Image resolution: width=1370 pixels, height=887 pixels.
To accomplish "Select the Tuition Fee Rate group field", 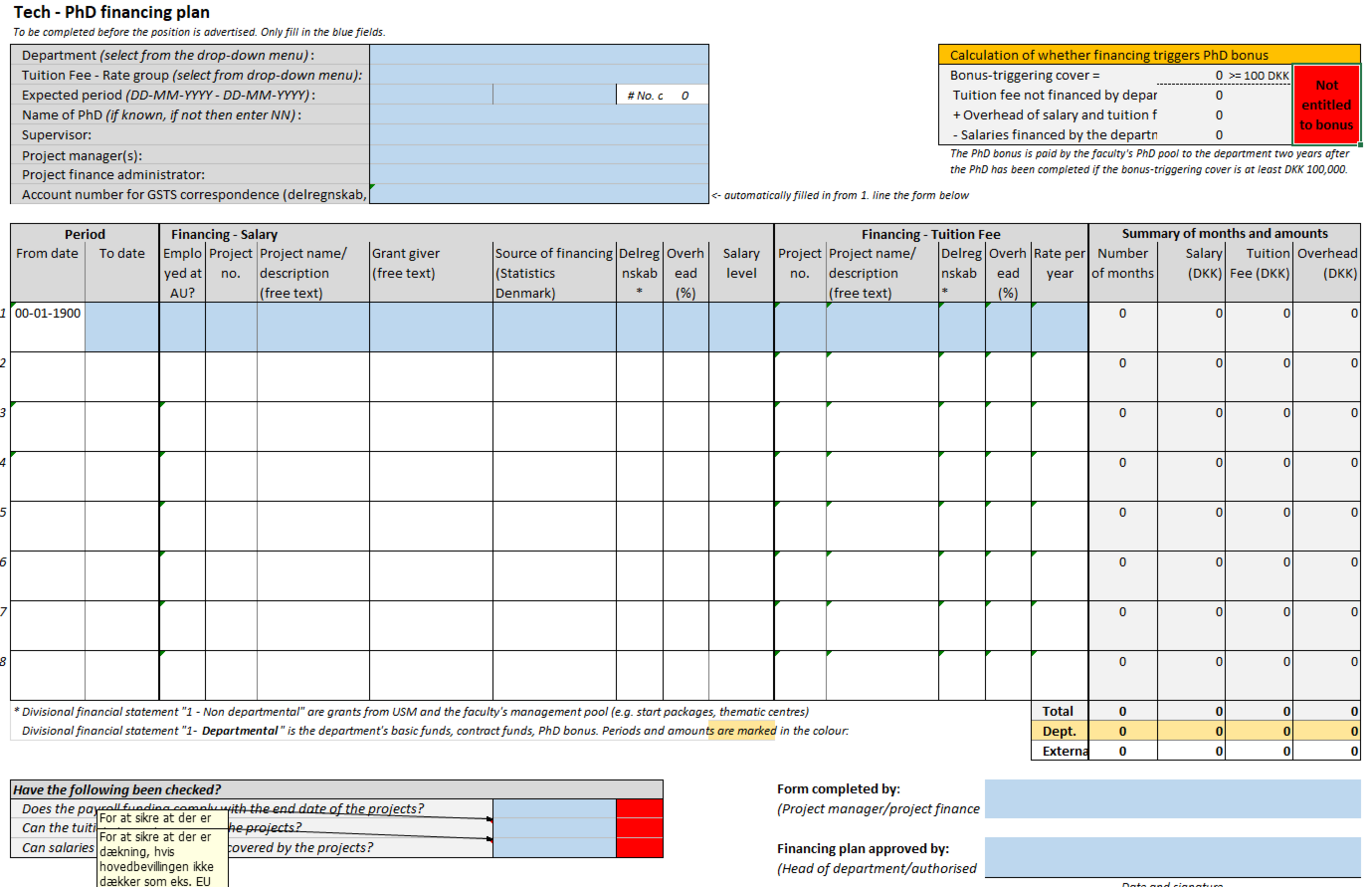I will 539,75.
